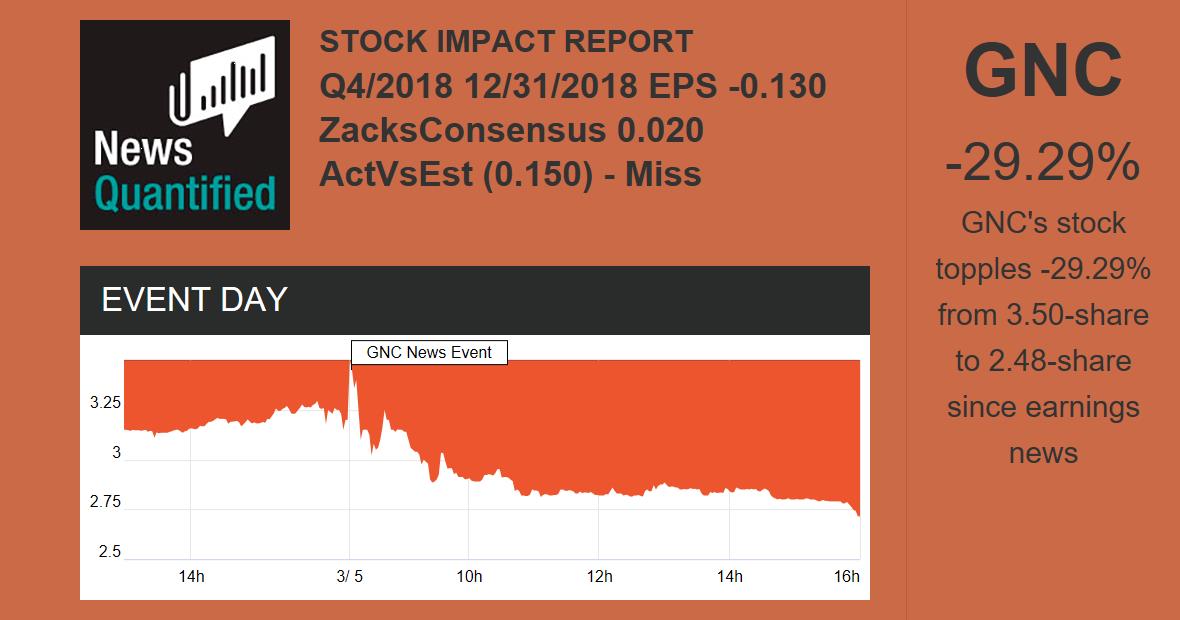The height and width of the screenshot is (620, 1180).
Task: Click the EVENT DAY header bar
Action: point(474,300)
